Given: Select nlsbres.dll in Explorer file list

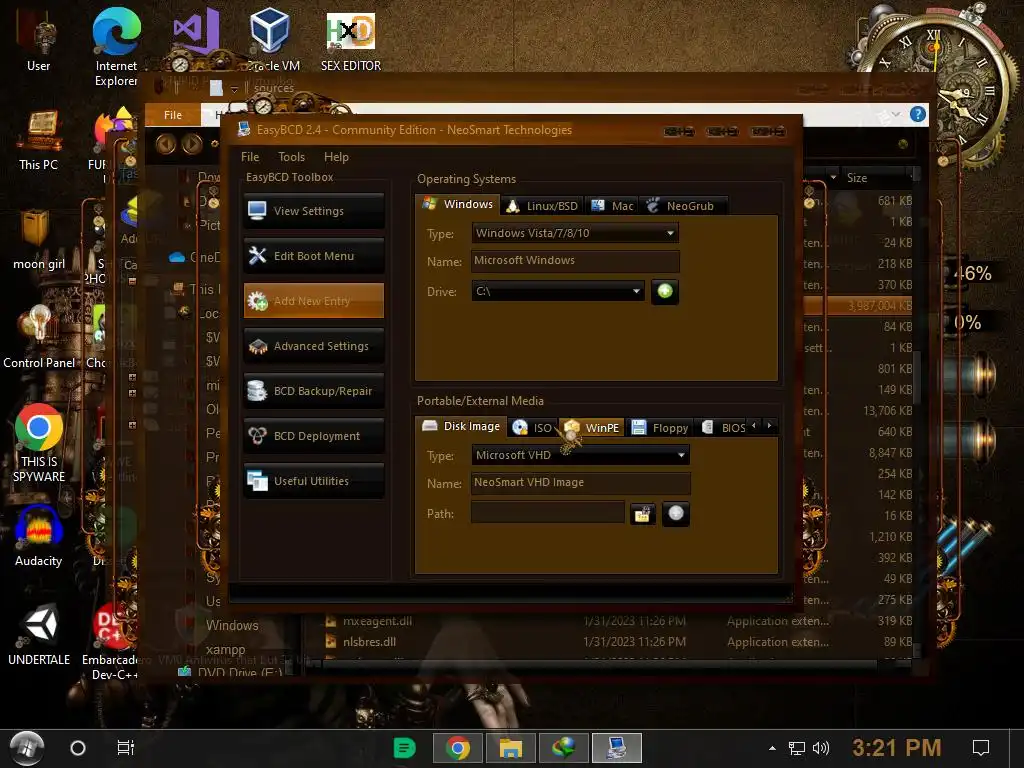Looking at the screenshot, I should point(370,642).
